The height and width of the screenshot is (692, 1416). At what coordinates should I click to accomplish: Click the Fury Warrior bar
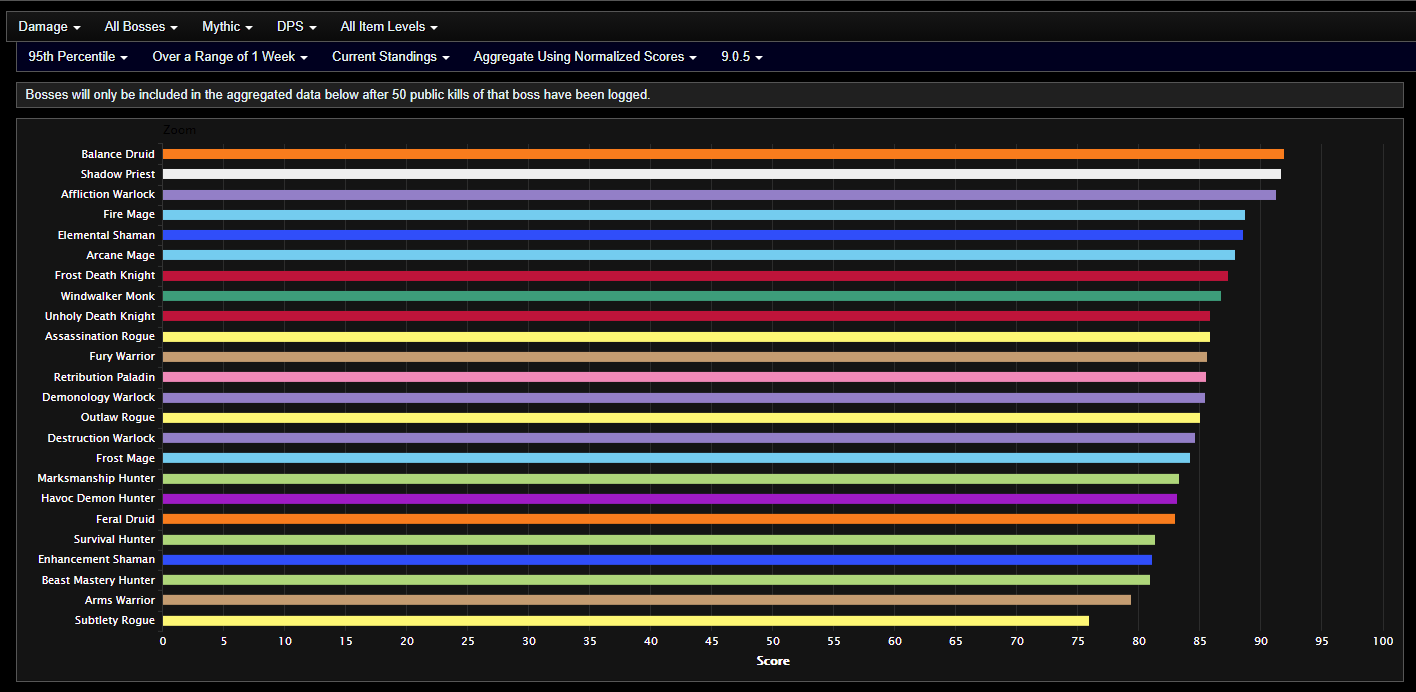coord(685,357)
